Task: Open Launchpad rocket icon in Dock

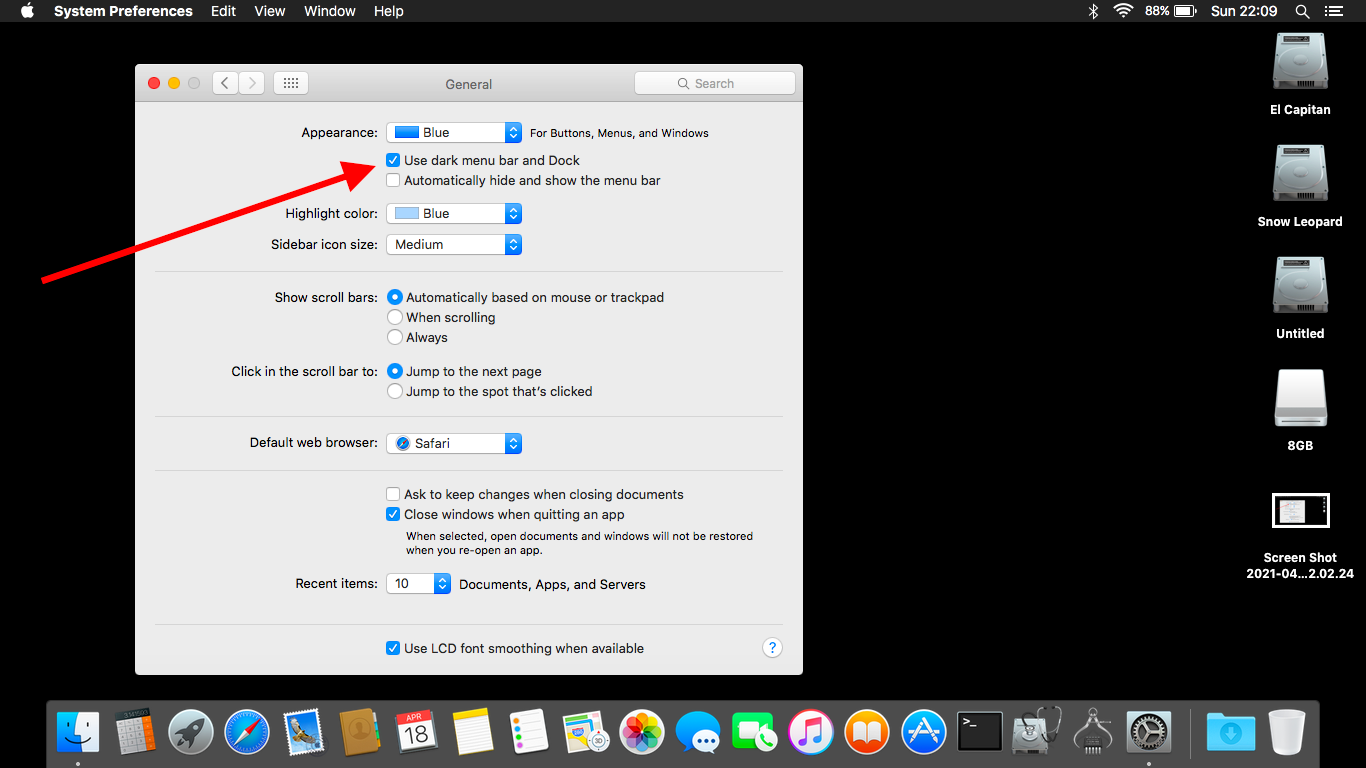Action: click(x=190, y=732)
